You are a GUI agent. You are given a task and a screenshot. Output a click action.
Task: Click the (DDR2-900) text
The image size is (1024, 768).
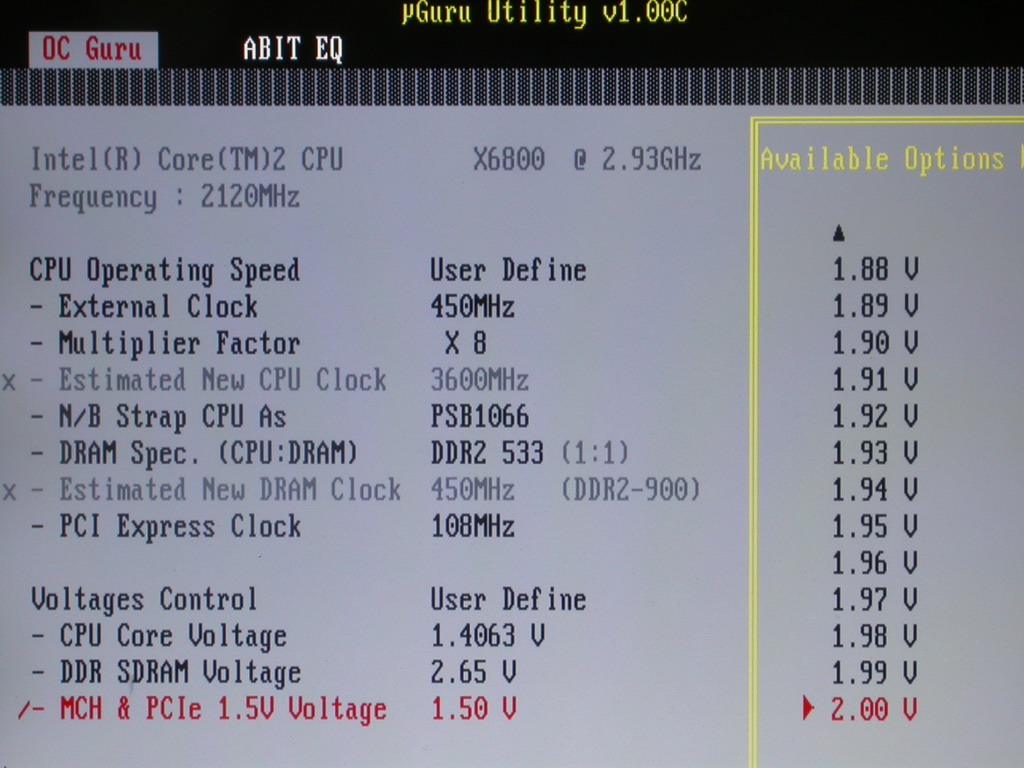click(630, 490)
